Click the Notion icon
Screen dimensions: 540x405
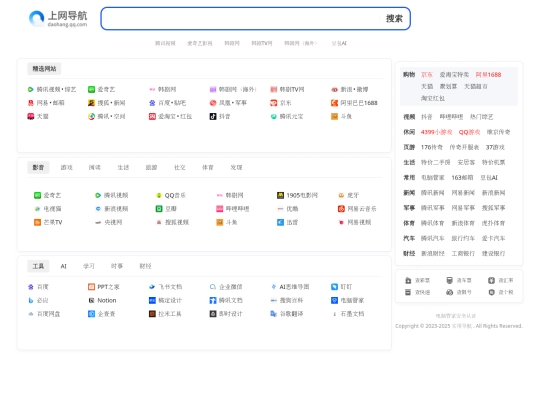point(91,300)
